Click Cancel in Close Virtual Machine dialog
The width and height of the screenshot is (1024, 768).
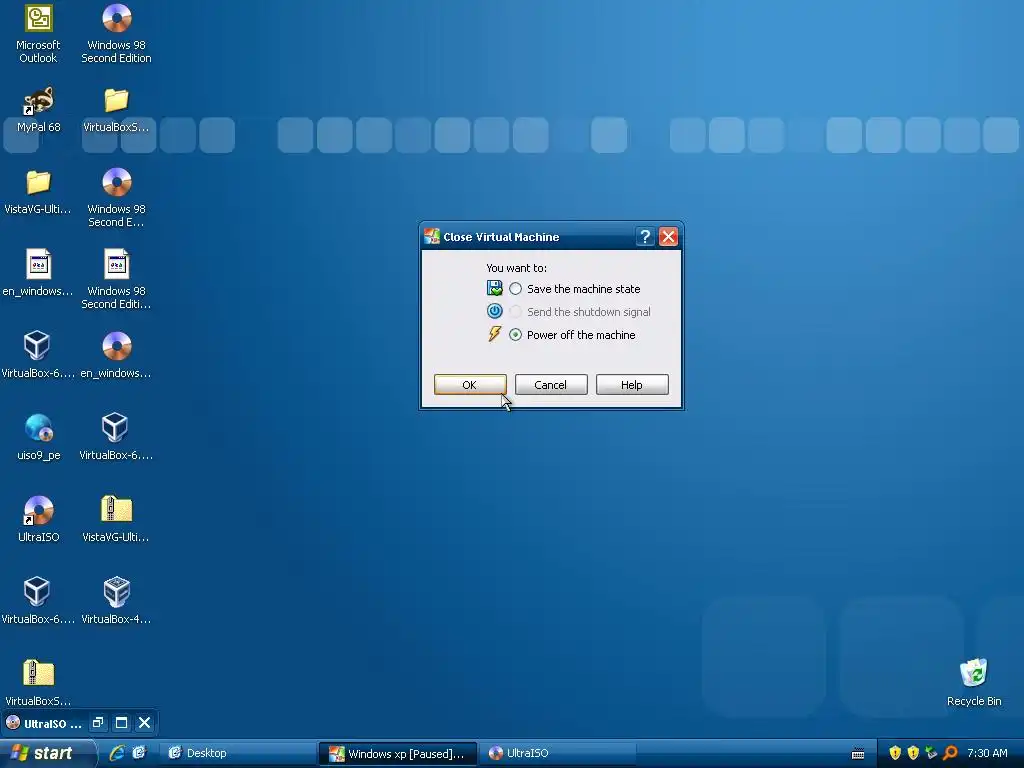tap(551, 385)
